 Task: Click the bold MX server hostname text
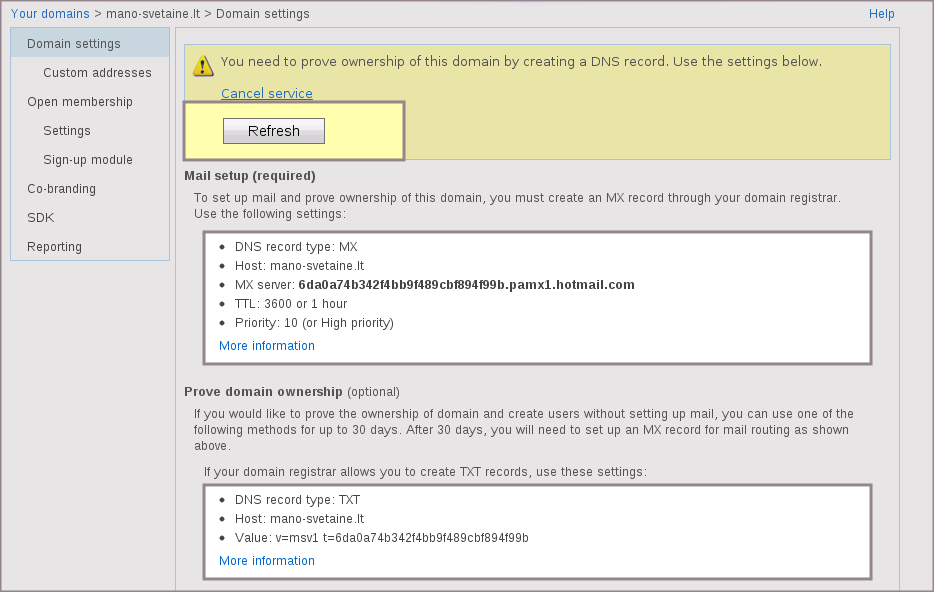466,285
